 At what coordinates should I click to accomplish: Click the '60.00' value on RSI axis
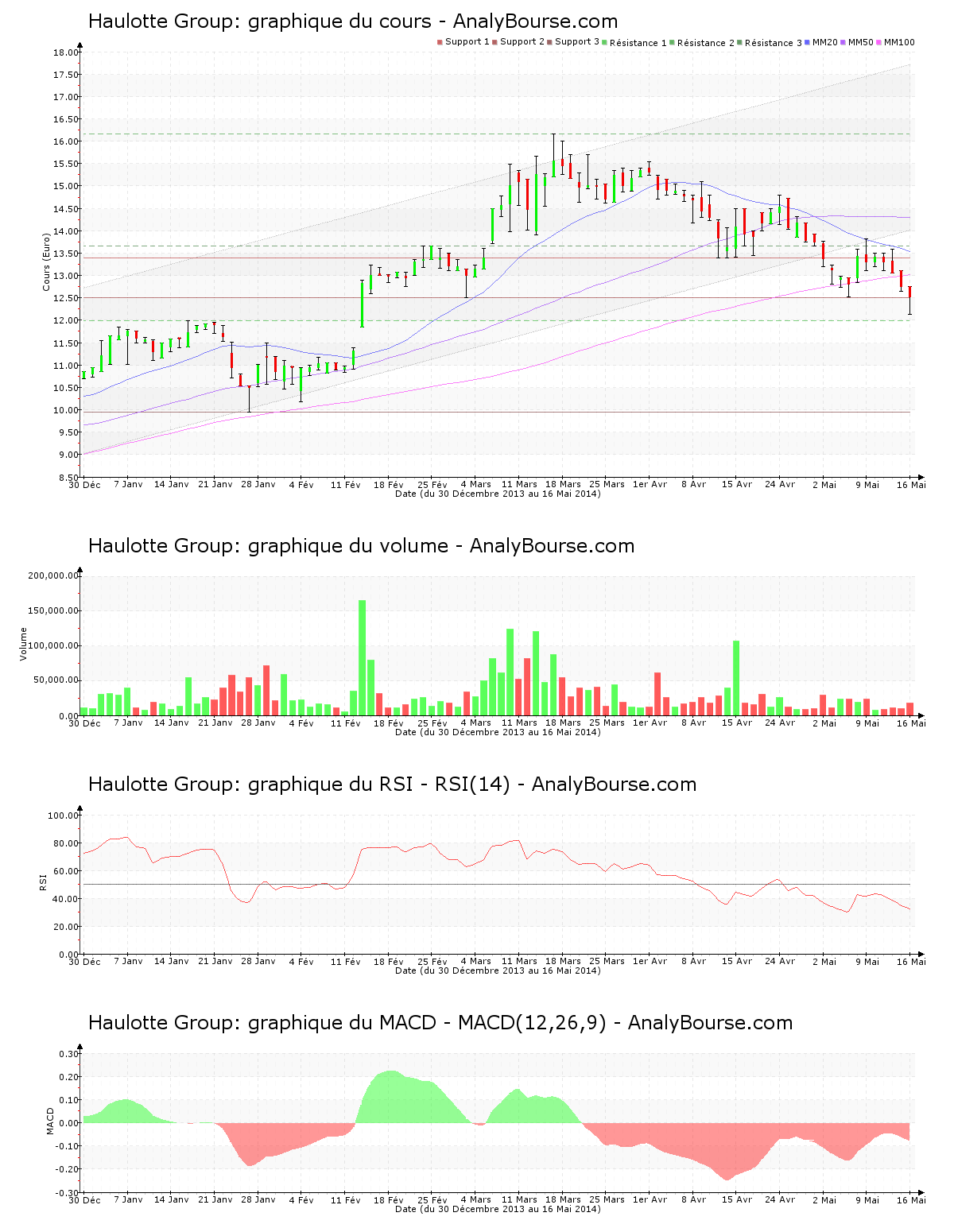pyautogui.click(x=67, y=871)
